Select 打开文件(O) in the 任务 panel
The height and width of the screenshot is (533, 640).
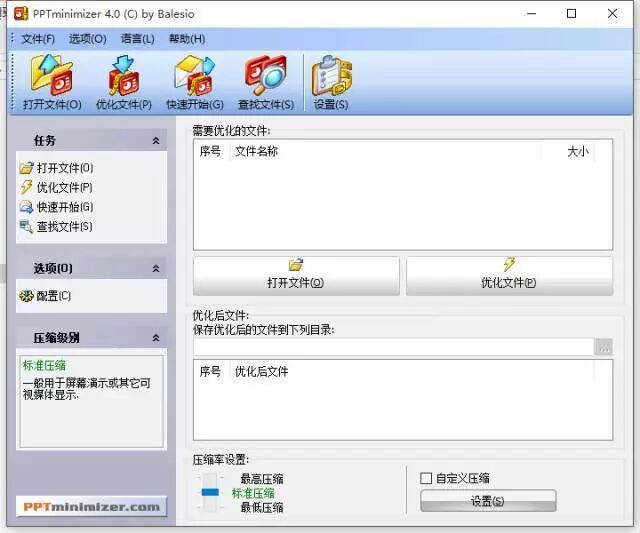(57, 168)
